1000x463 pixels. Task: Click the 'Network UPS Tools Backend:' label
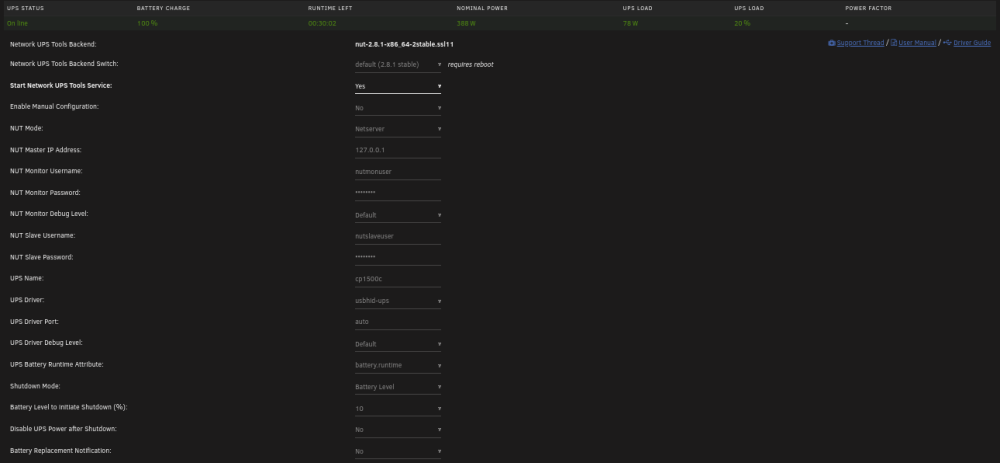[53, 45]
